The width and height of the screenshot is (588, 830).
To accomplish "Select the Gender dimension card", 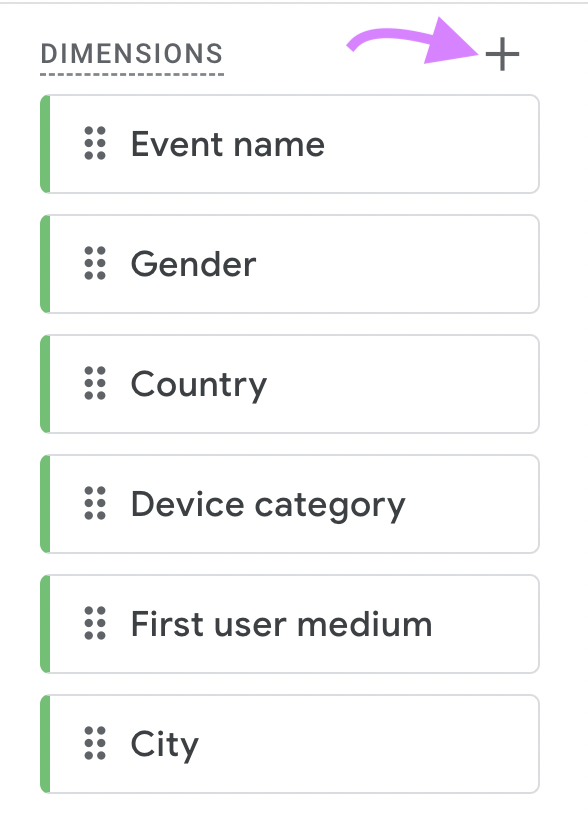I will (x=290, y=264).
